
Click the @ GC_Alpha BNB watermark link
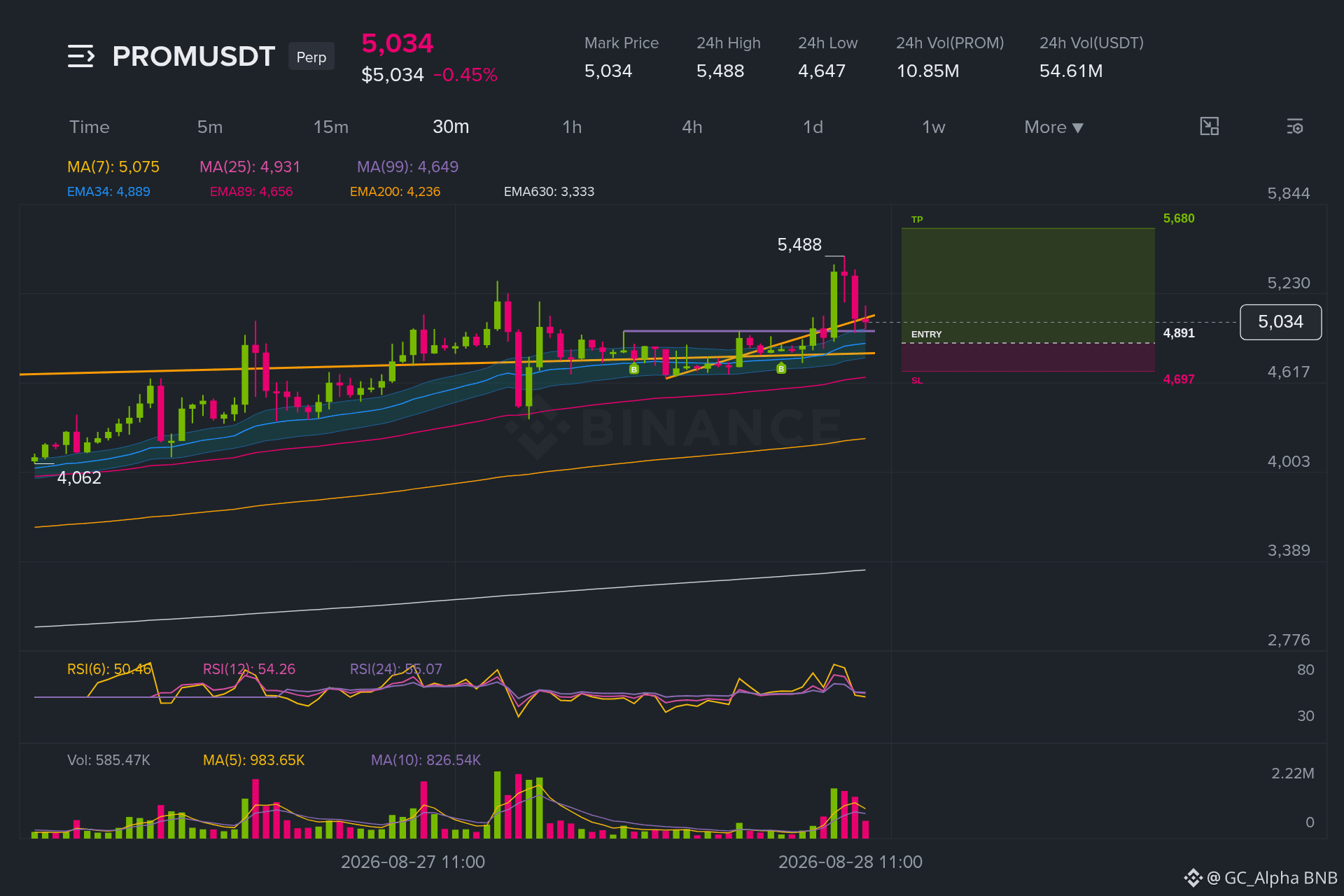click(1261, 878)
